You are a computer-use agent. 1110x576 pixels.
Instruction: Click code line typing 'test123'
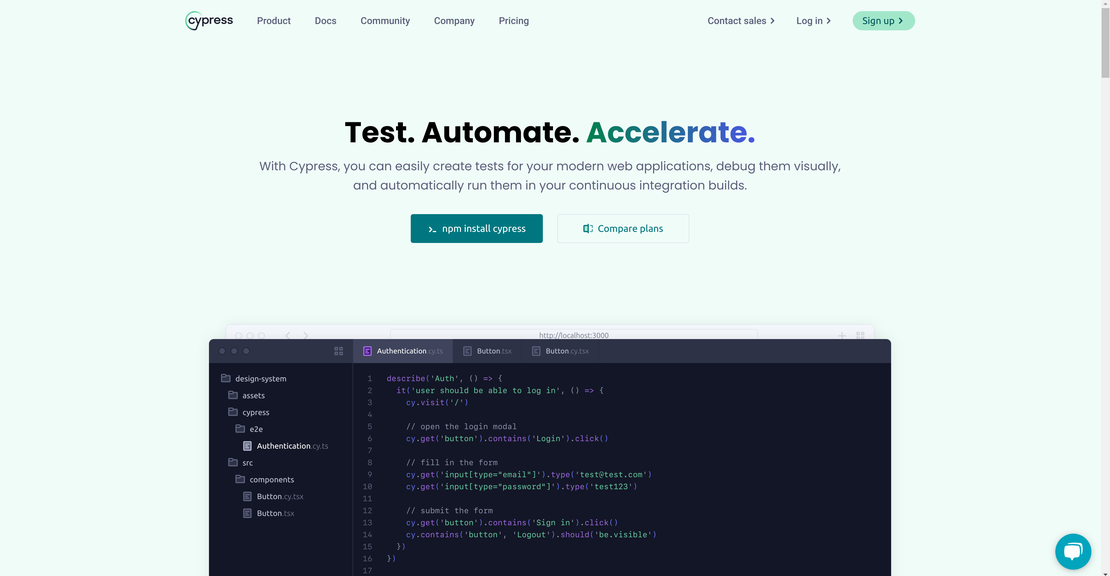(x=522, y=487)
